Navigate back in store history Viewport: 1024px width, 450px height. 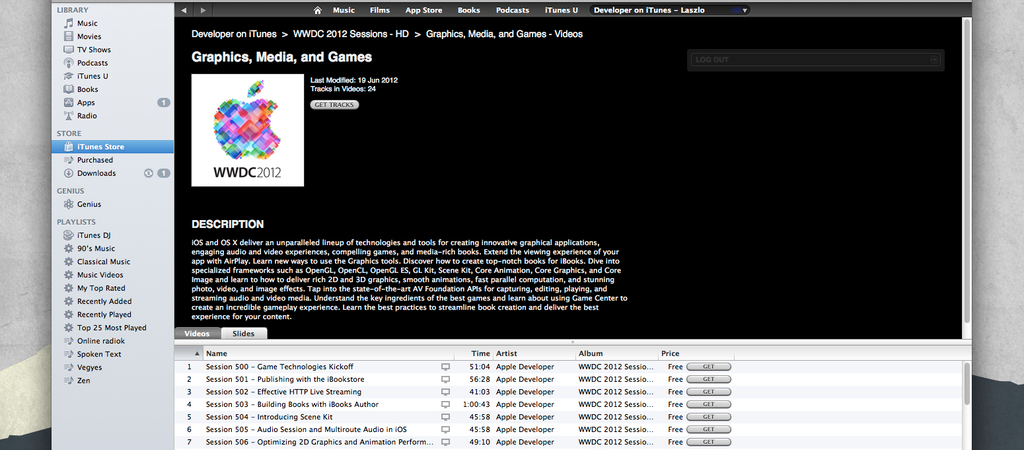point(184,10)
